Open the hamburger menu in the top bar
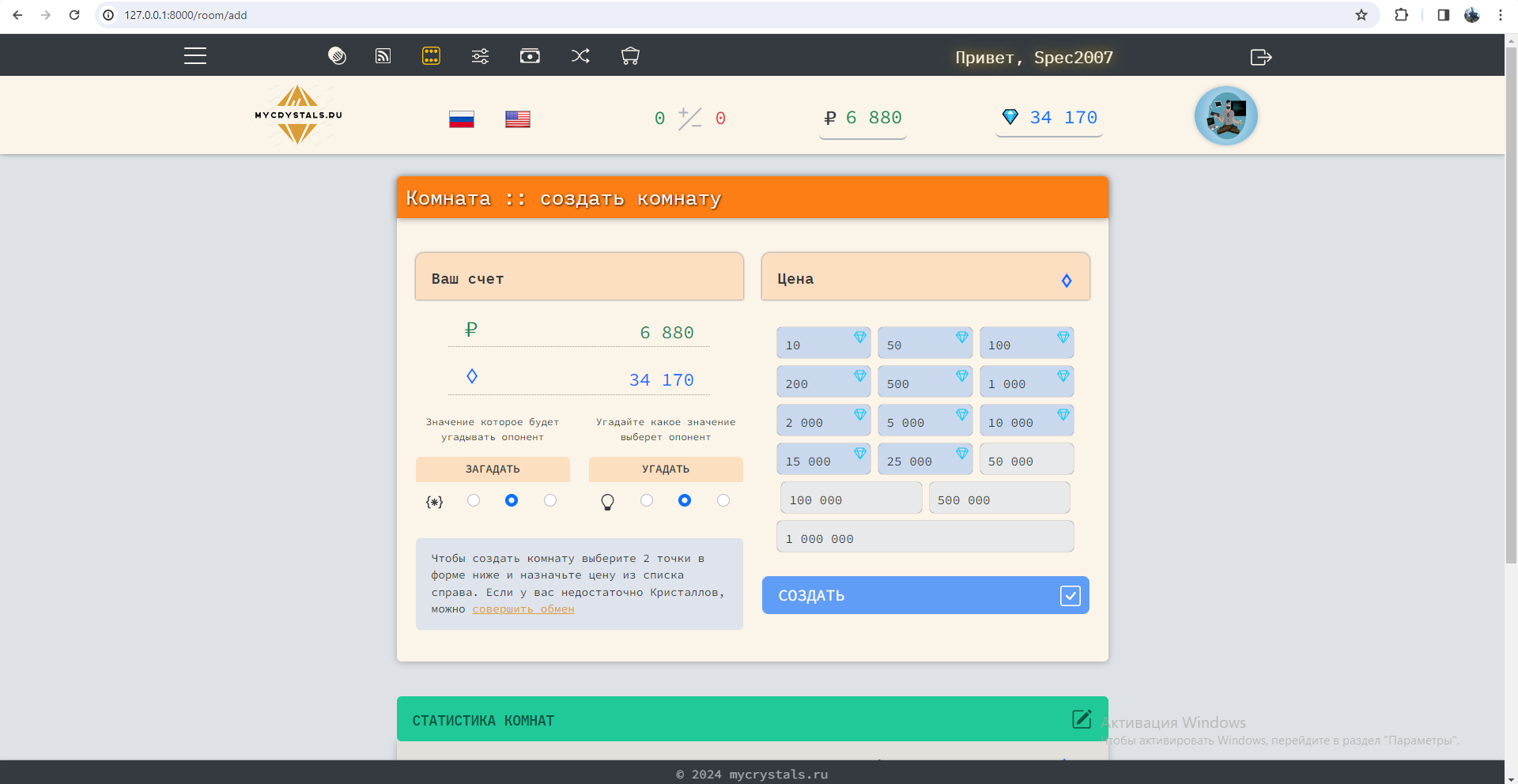This screenshot has height=784, width=1518. (195, 56)
